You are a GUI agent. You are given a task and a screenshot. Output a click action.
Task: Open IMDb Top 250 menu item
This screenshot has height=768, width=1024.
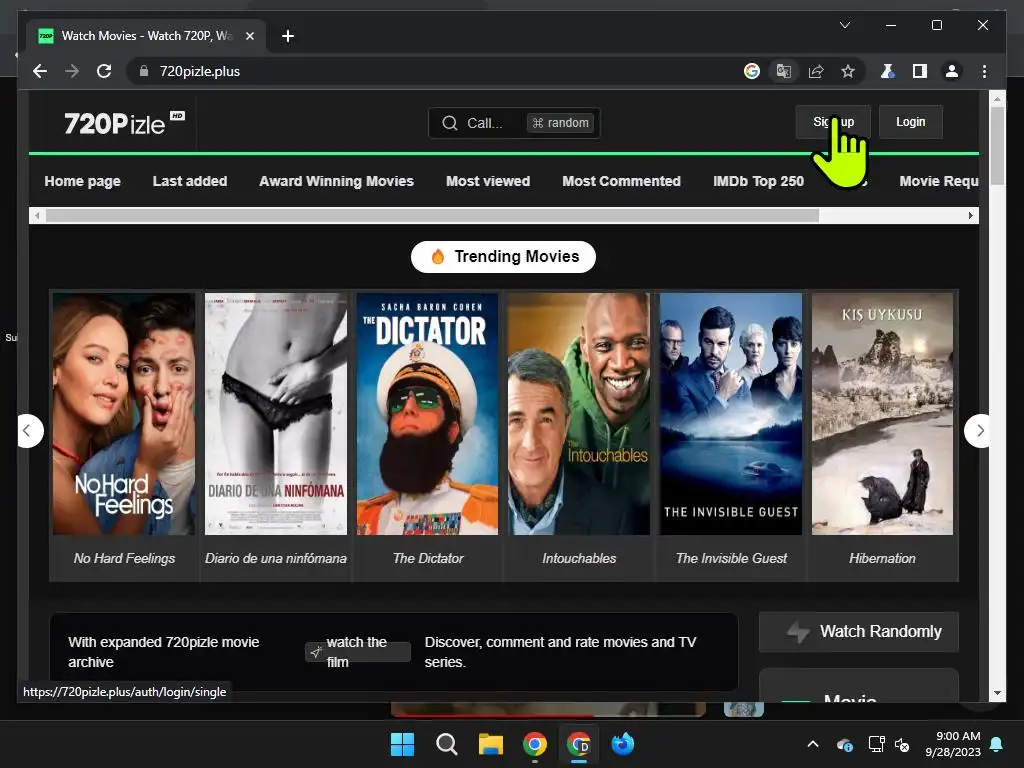[x=758, y=181]
